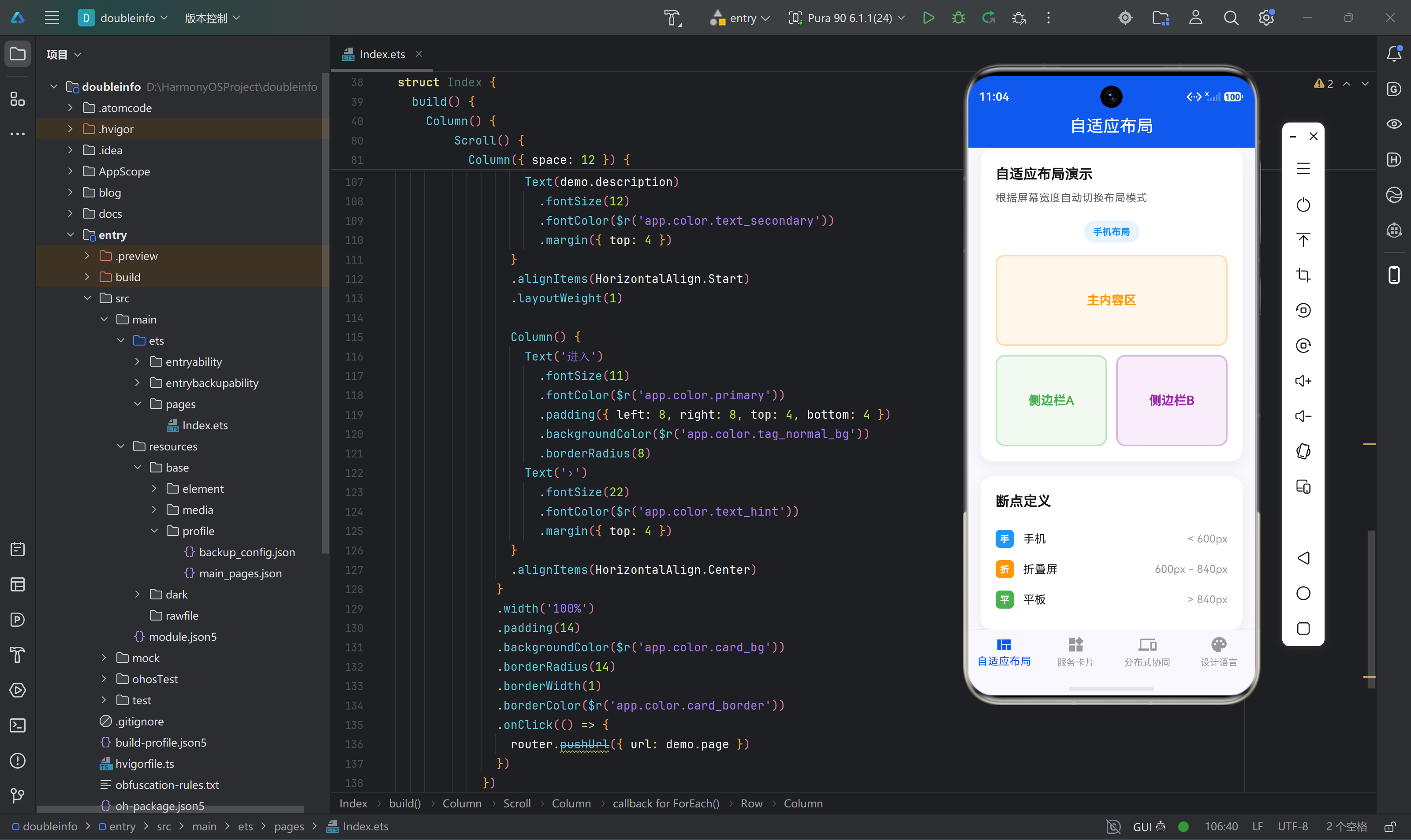Open the Pura 90 device dropdown
This screenshot has height=840, width=1411.
(847, 18)
